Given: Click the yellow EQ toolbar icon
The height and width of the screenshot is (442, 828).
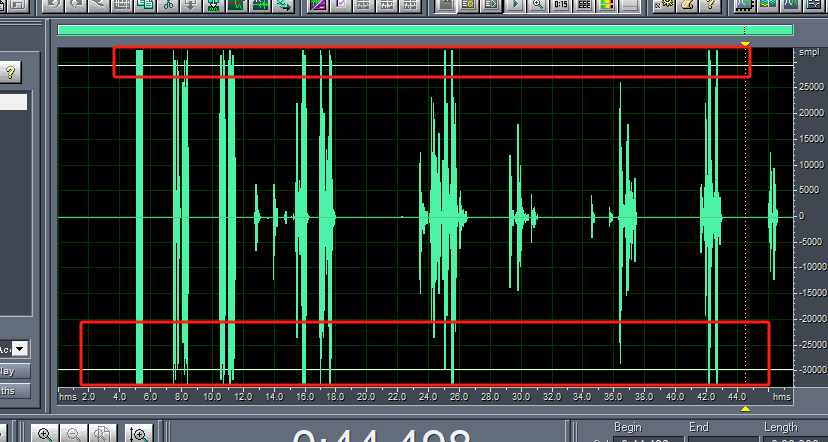Looking at the screenshot, I should point(468,4).
